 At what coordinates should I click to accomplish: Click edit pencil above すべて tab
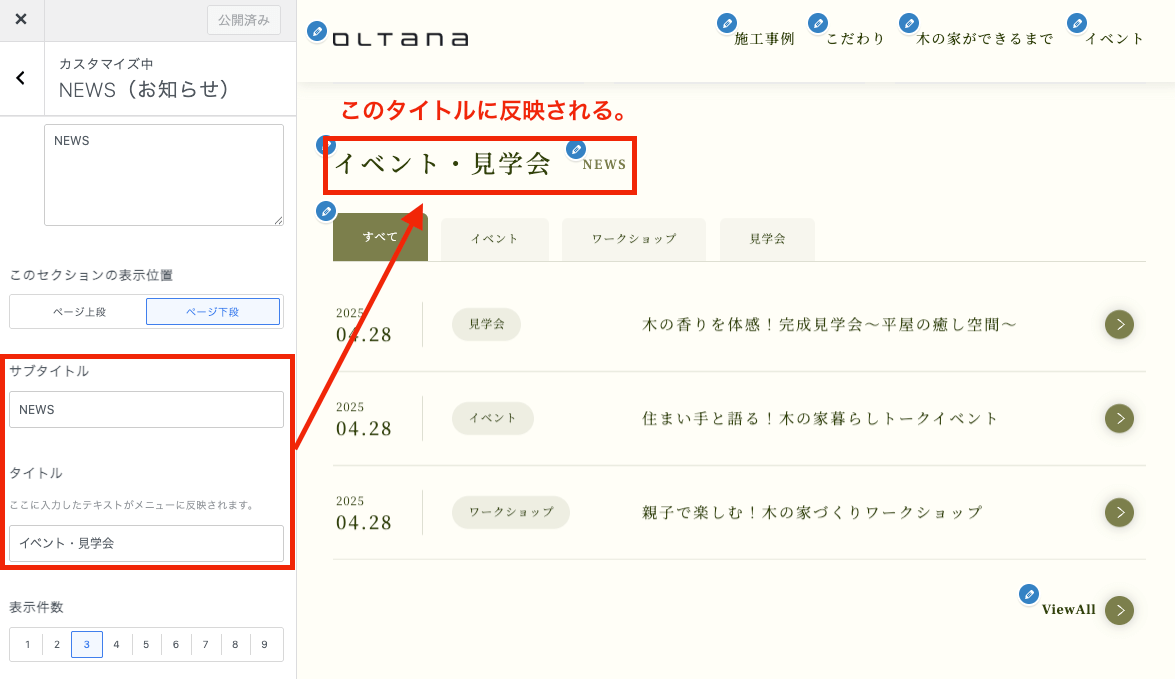[x=326, y=211]
